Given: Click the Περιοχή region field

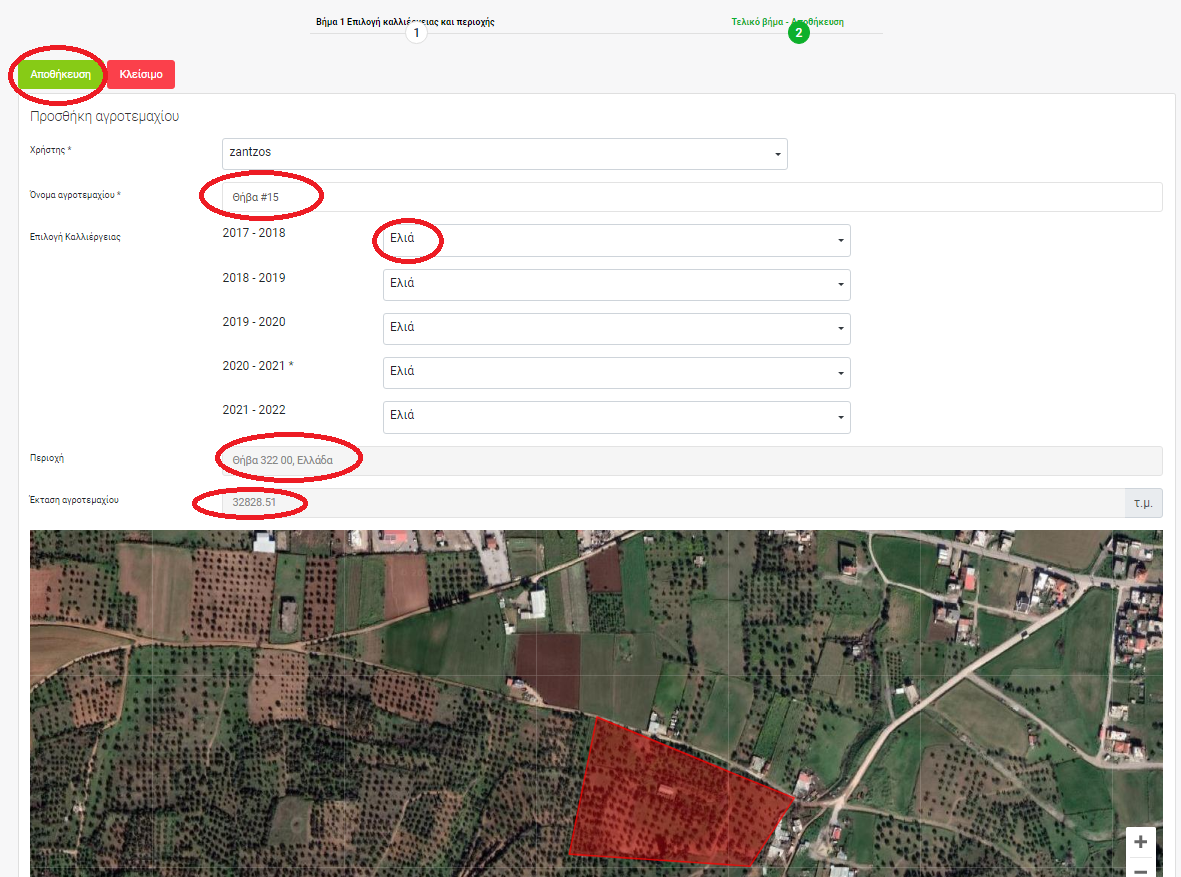Looking at the screenshot, I should click(690, 460).
